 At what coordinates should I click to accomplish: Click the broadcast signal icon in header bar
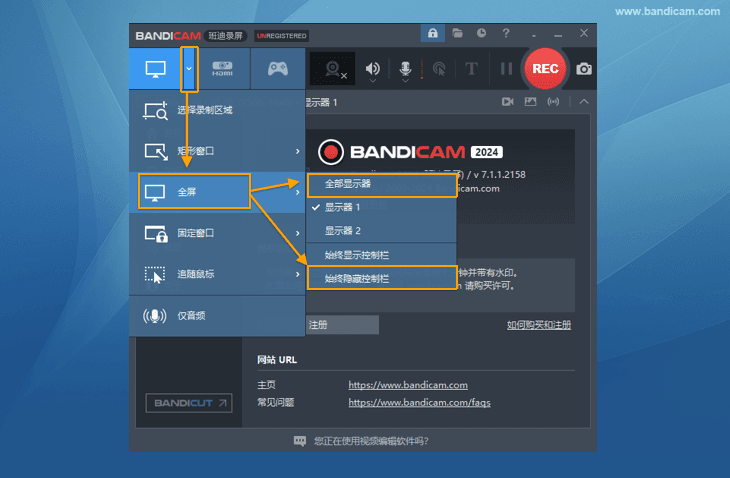[553, 101]
